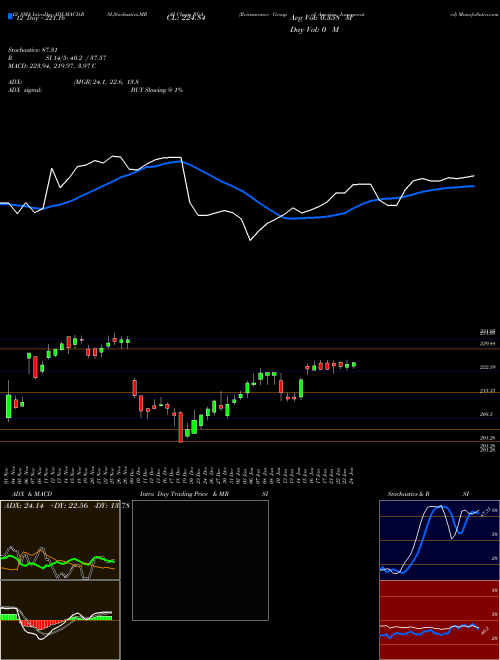Click the 'CL: 224.84' closing price text
500x660 pixels.
pyautogui.click(x=186, y=18)
